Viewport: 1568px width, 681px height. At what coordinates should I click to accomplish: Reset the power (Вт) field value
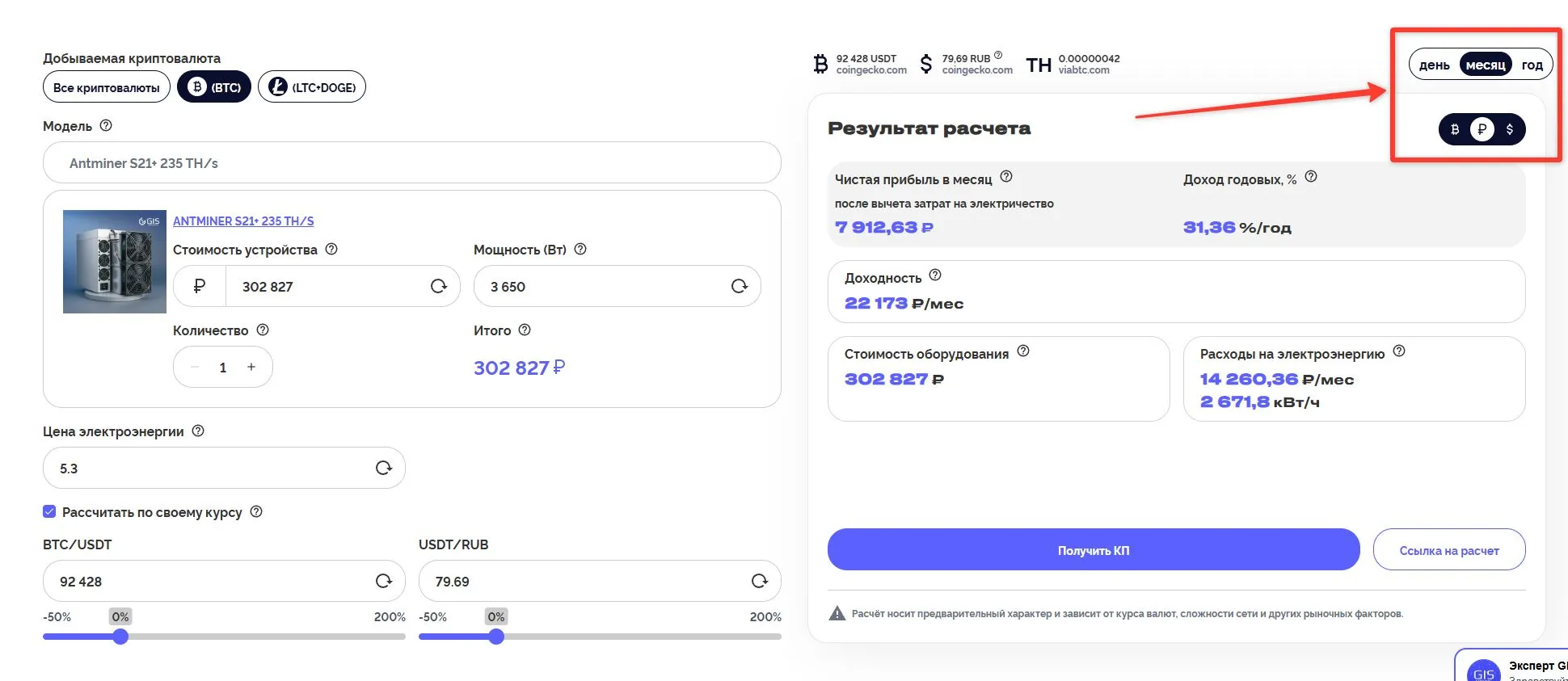coord(739,286)
